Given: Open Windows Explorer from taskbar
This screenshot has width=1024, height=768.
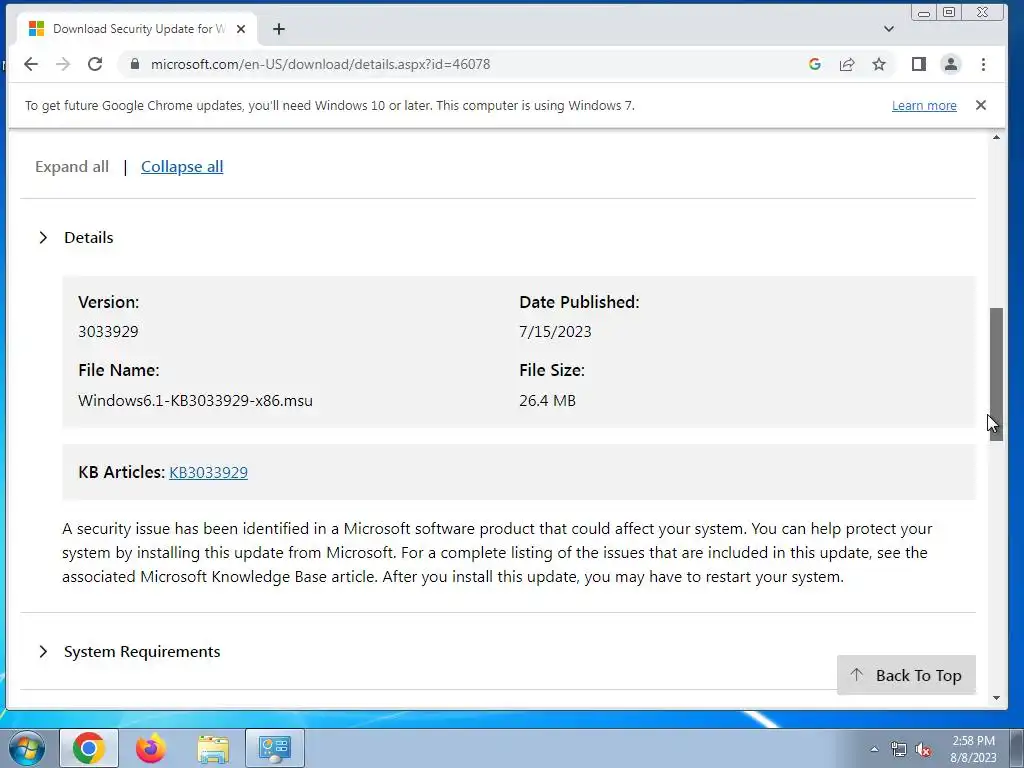Looking at the screenshot, I should click(x=213, y=748).
